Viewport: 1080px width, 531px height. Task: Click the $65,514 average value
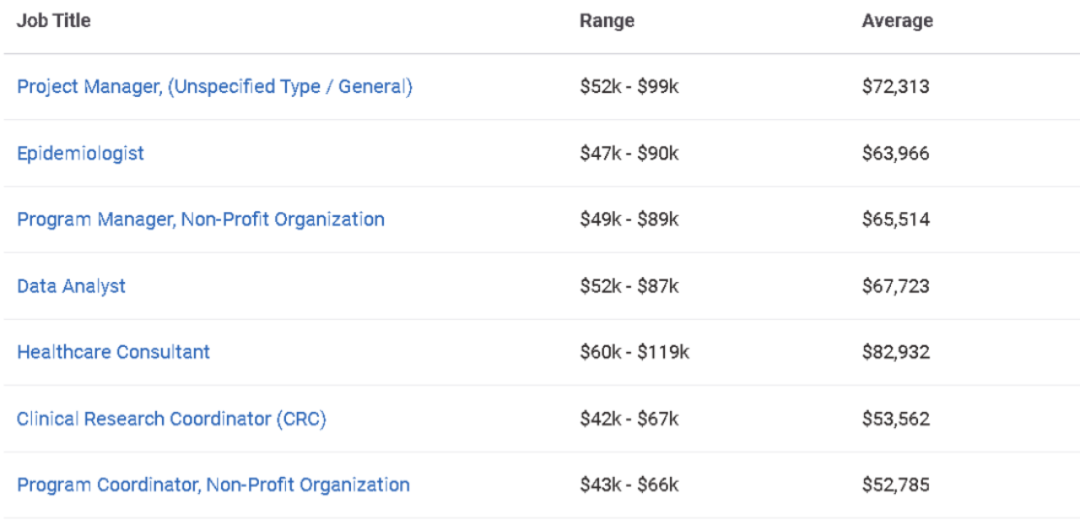[895, 219]
